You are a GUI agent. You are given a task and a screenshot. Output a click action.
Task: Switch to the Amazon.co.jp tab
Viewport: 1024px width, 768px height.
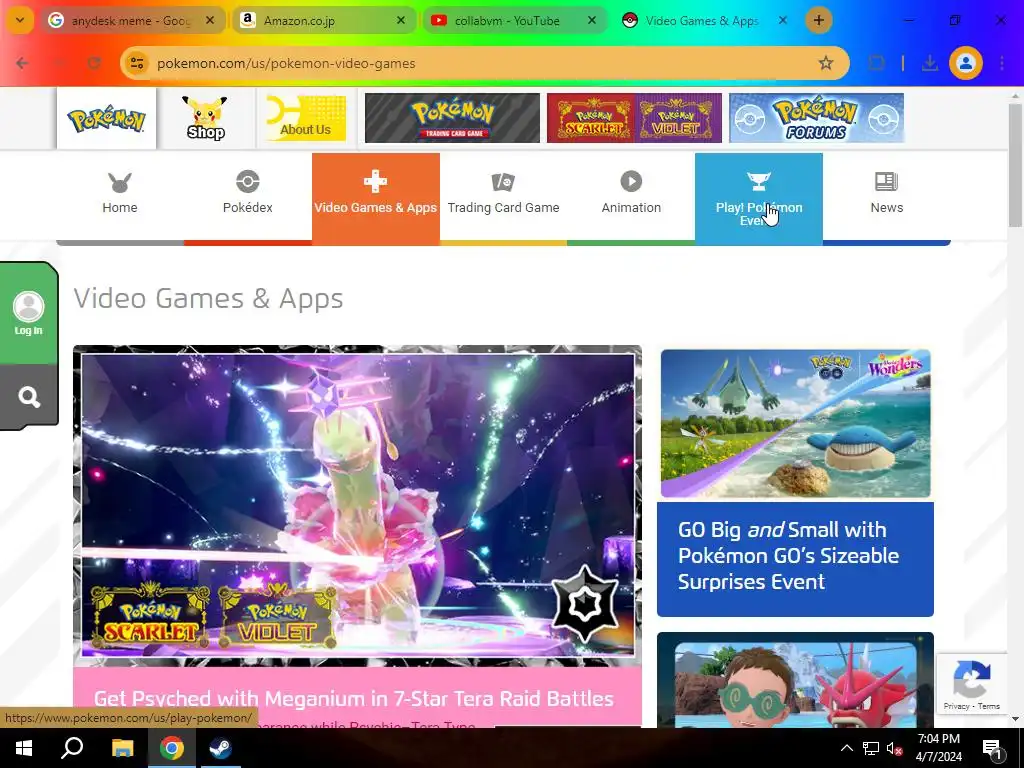324,20
